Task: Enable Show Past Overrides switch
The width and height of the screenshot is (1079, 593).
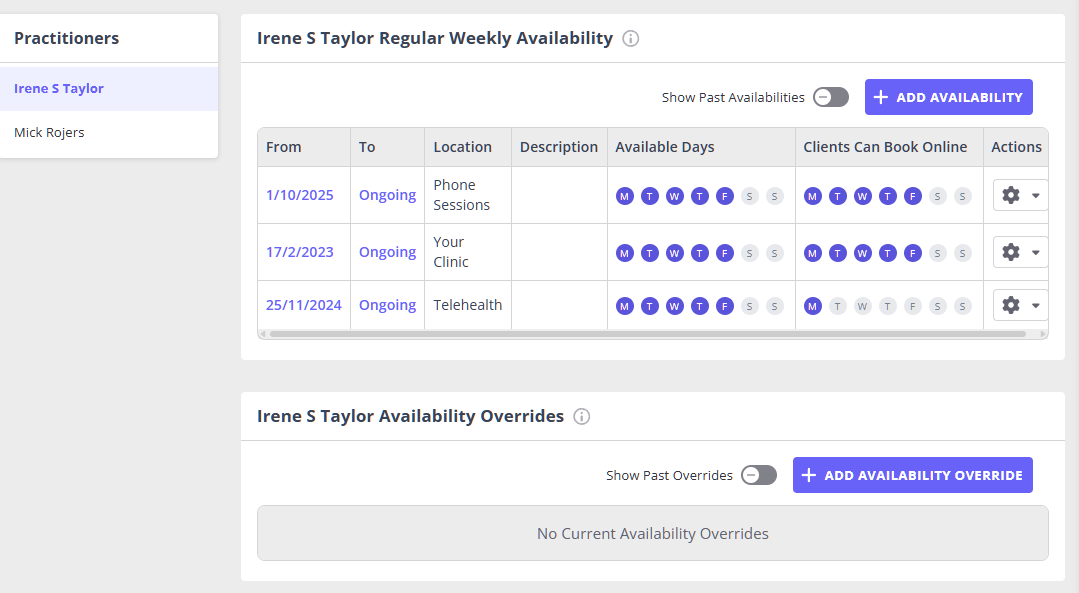Action: click(x=758, y=475)
